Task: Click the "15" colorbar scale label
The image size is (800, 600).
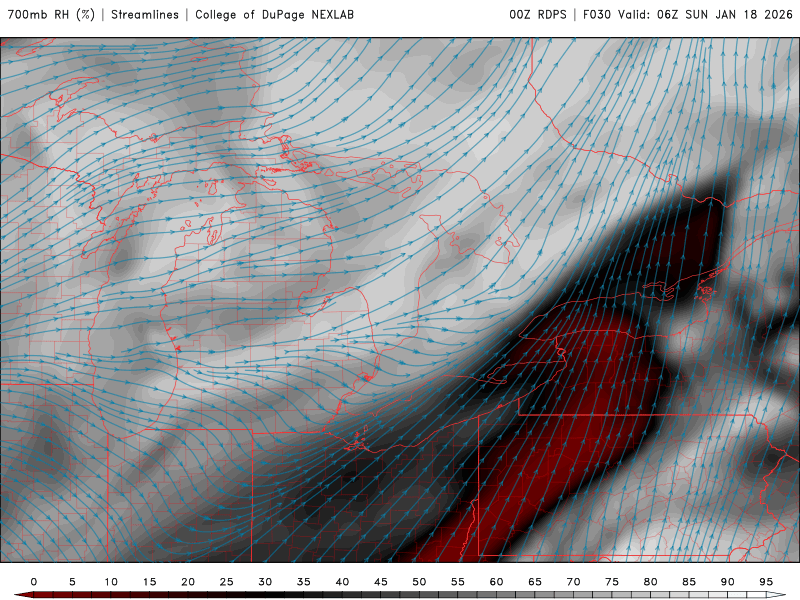Action: click(149, 582)
